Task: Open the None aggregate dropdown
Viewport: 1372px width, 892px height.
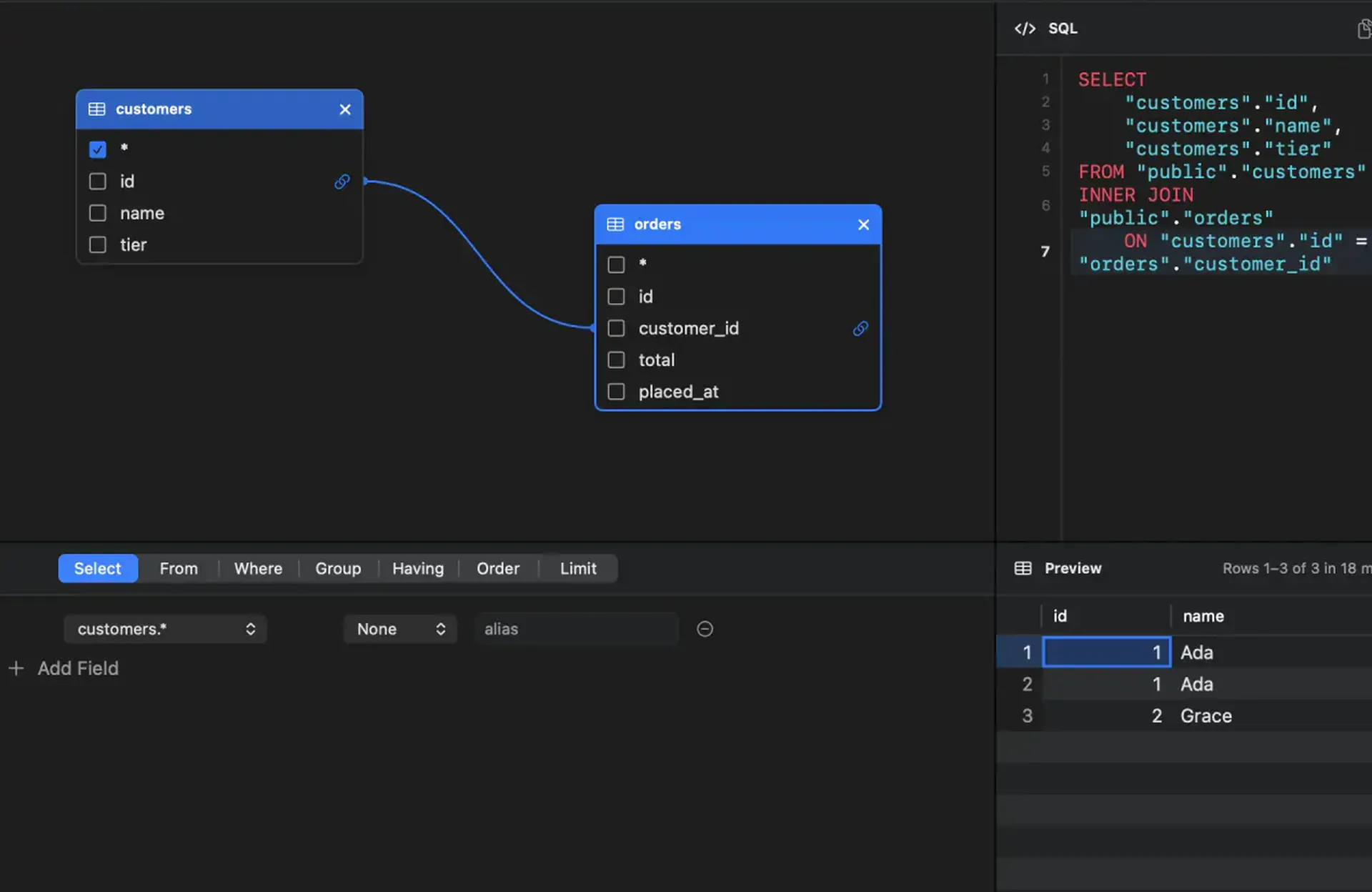Action: pyautogui.click(x=400, y=629)
